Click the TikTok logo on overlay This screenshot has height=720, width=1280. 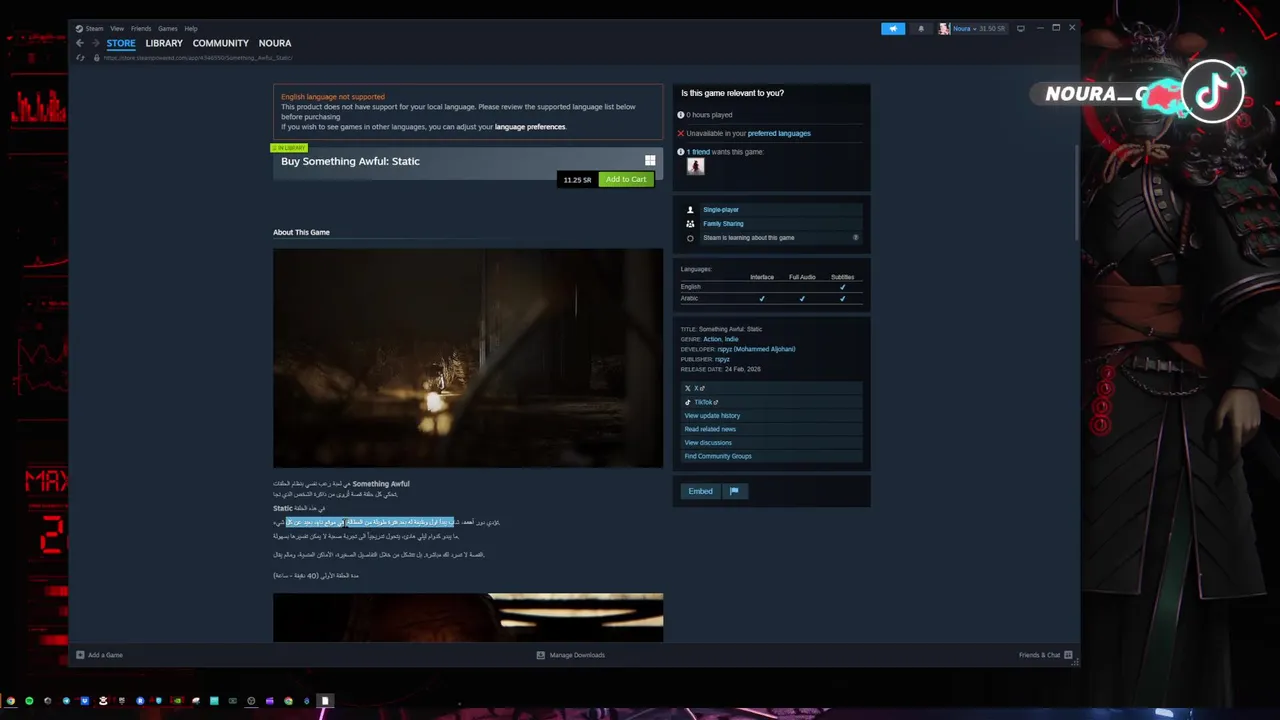click(x=1212, y=93)
